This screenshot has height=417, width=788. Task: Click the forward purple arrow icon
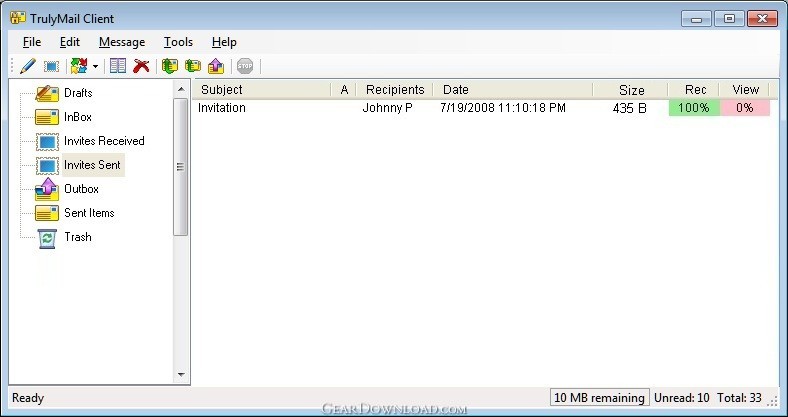[216, 66]
